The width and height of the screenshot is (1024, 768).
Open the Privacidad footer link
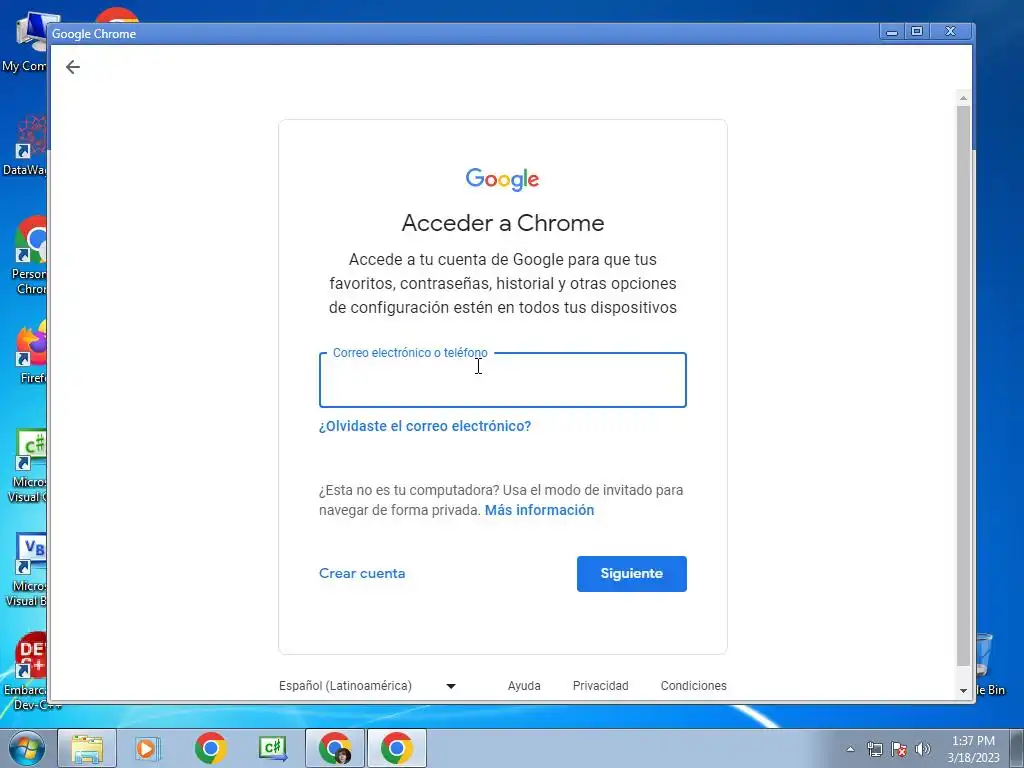click(600, 686)
